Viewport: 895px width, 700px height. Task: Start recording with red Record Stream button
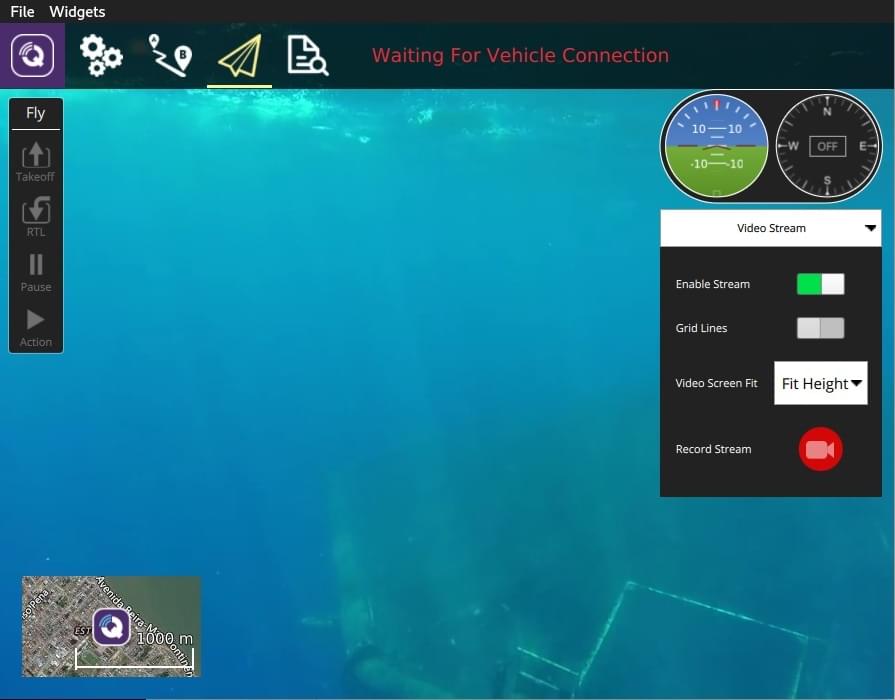pos(820,449)
